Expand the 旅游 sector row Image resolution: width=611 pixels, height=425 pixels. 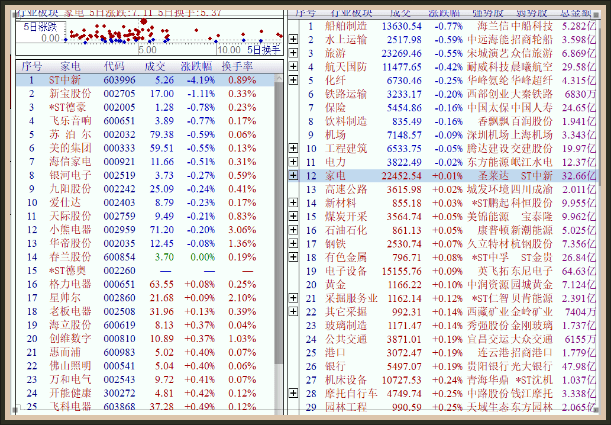[293, 53]
